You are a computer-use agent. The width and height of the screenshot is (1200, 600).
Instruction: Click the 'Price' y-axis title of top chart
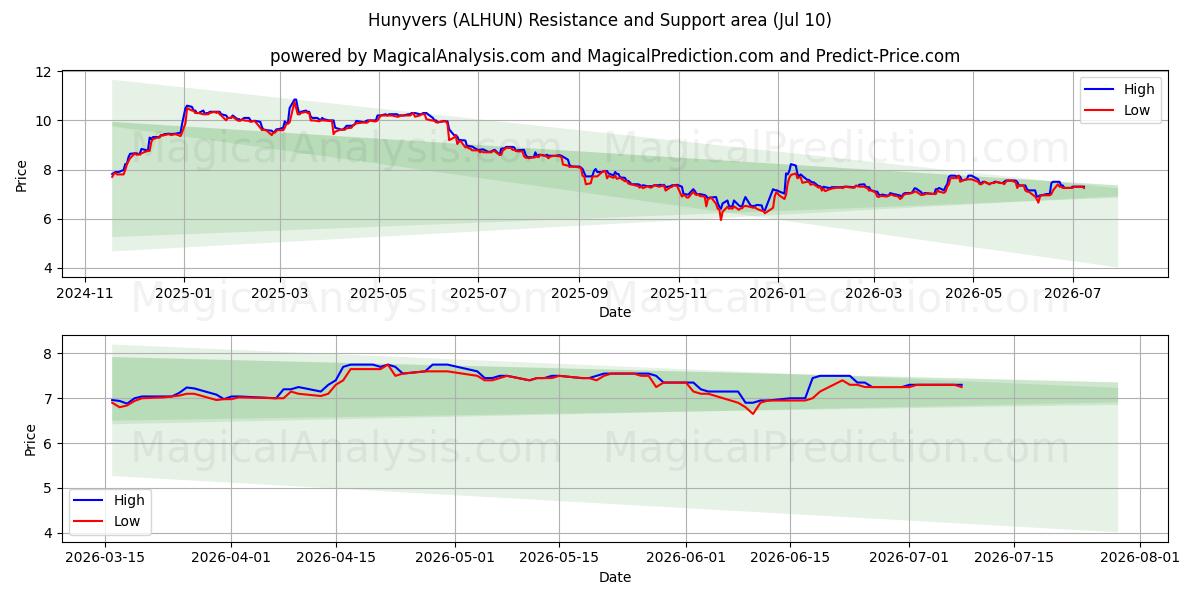tap(22, 174)
